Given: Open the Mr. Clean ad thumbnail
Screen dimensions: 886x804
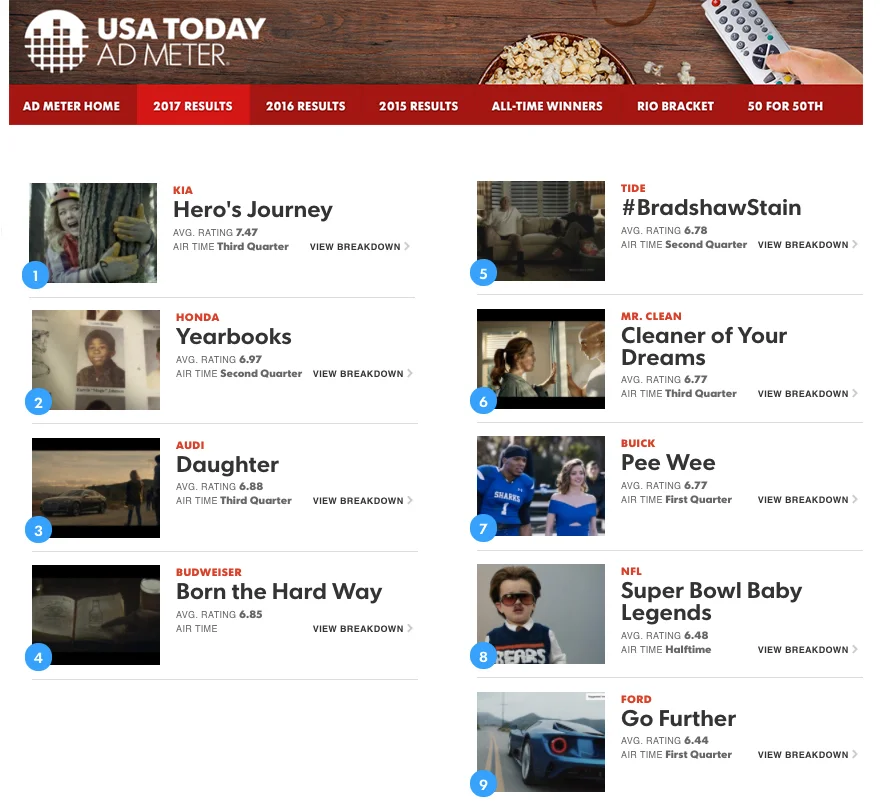Looking at the screenshot, I should (x=541, y=359).
